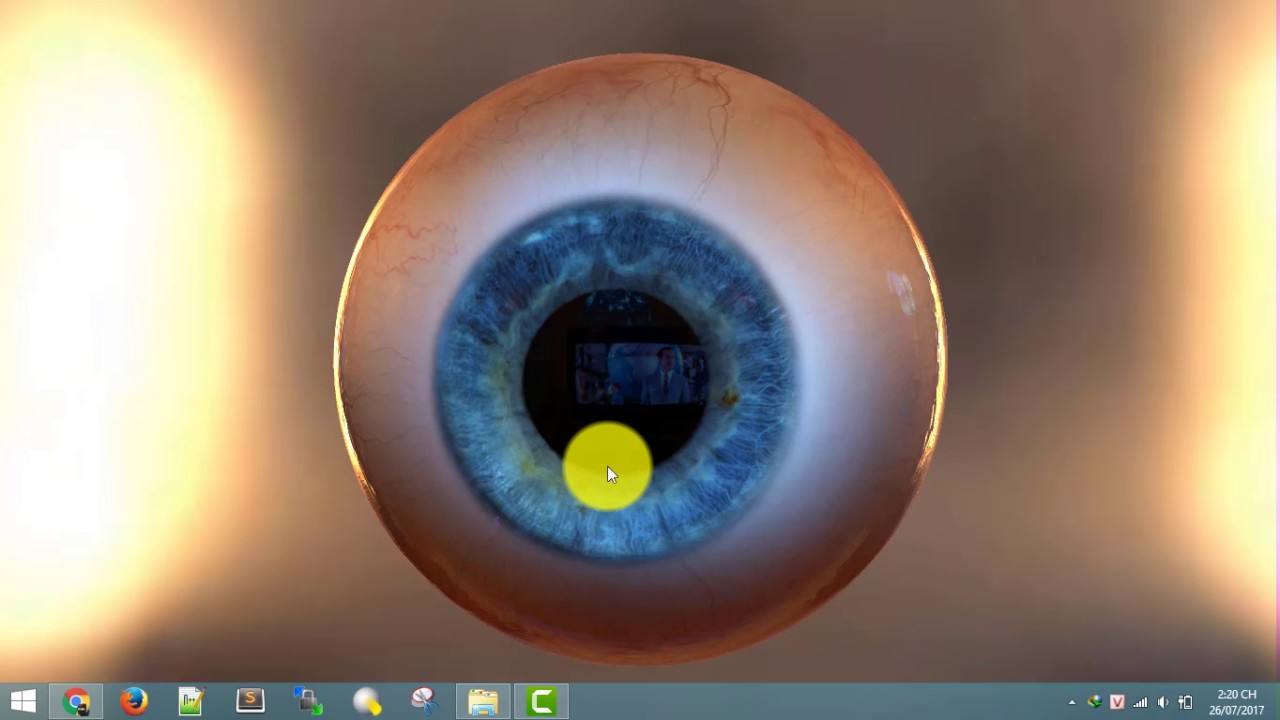This screenshot has height=720, width=1280.
Task: Open the folder lock application
Action: [x=307, y=700]
